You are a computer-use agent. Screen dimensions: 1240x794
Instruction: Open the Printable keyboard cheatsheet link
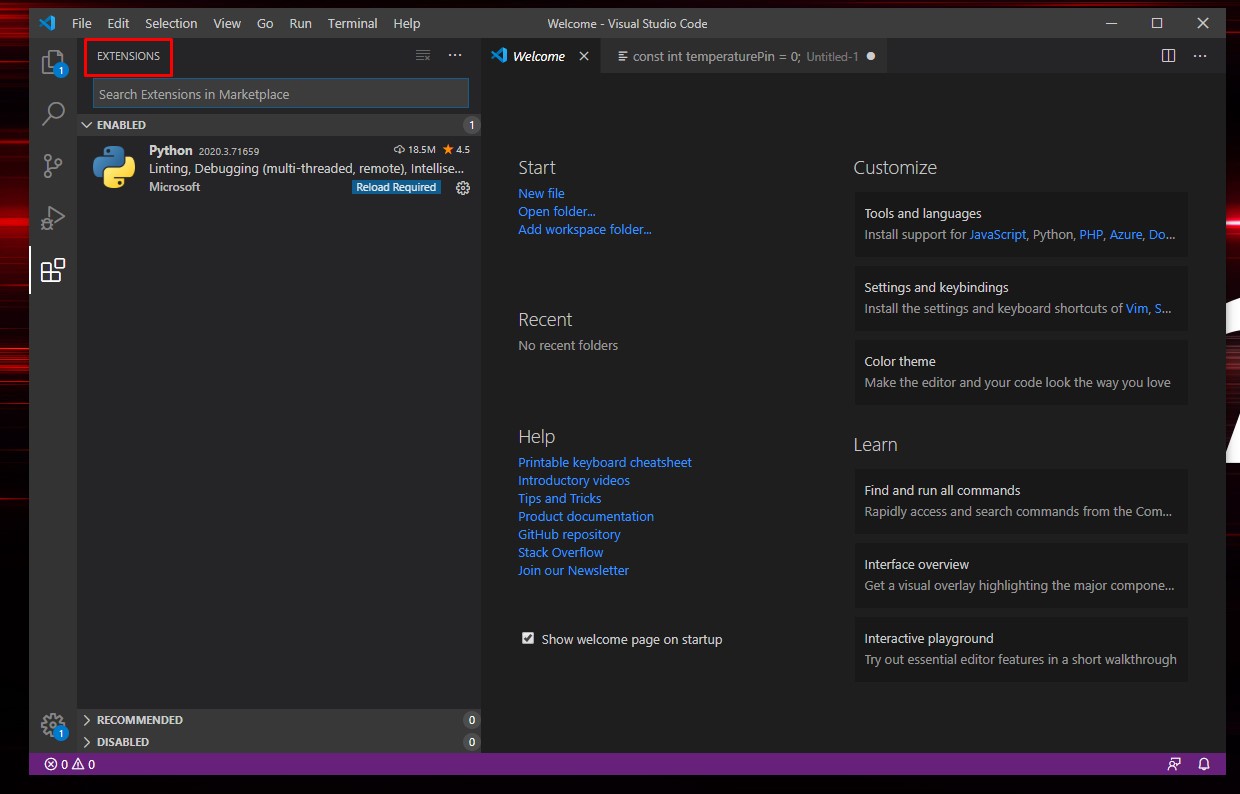[604, 462]
